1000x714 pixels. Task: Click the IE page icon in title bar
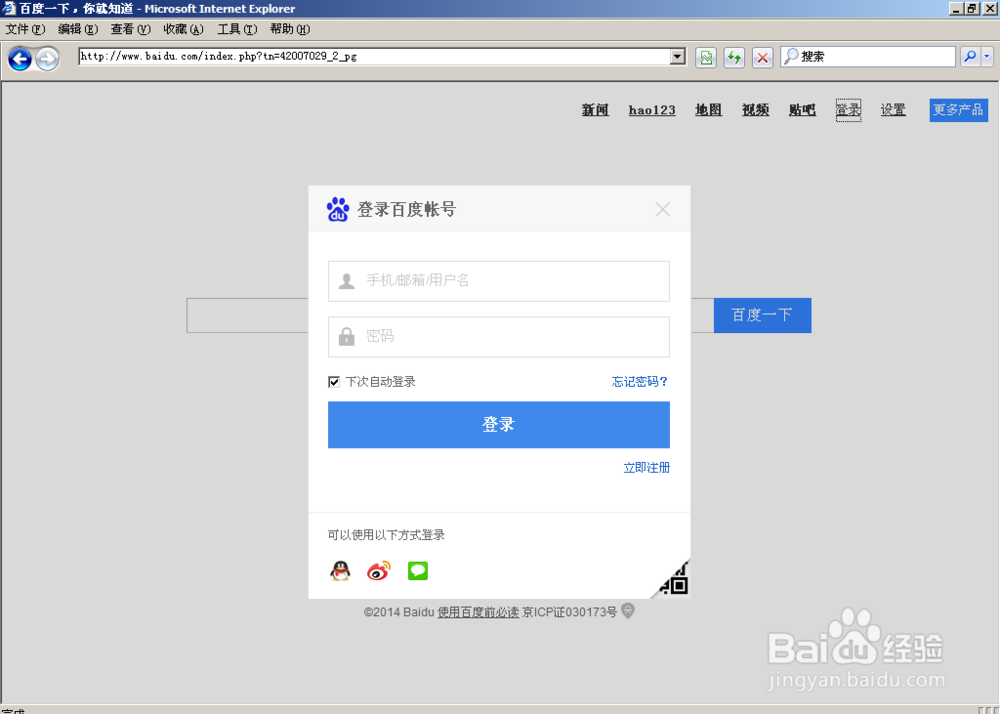point(9,8)
